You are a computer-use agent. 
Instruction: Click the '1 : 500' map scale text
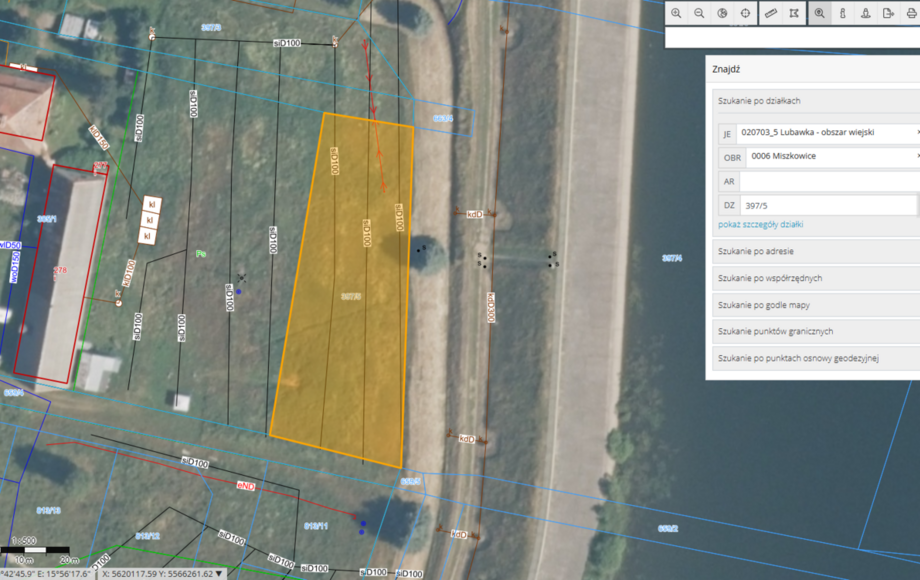[24, 540]
